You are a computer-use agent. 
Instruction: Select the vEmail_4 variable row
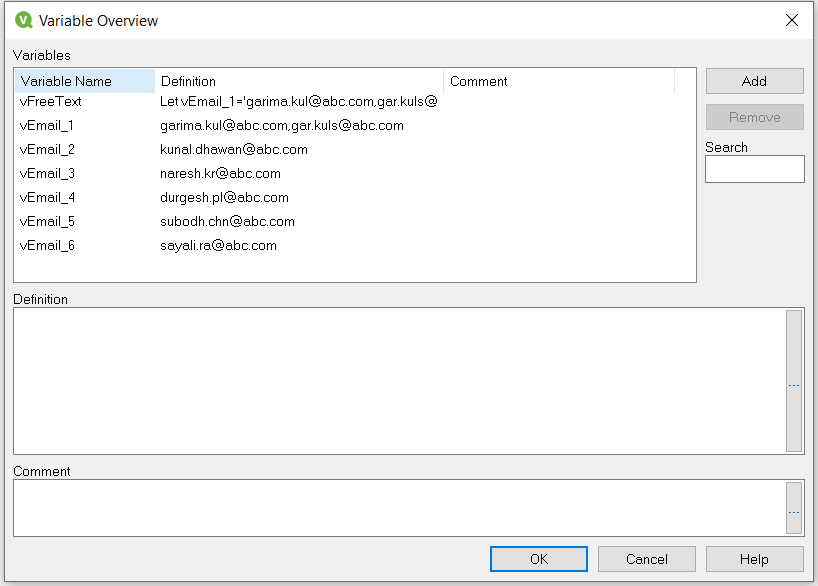point(47,197)
